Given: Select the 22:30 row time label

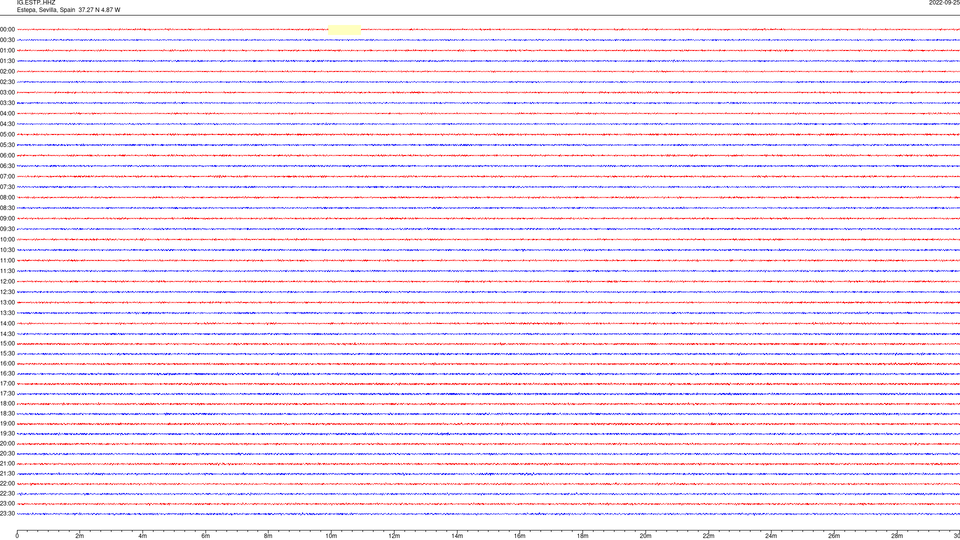Looking at the screenshot, I should 7,494.
